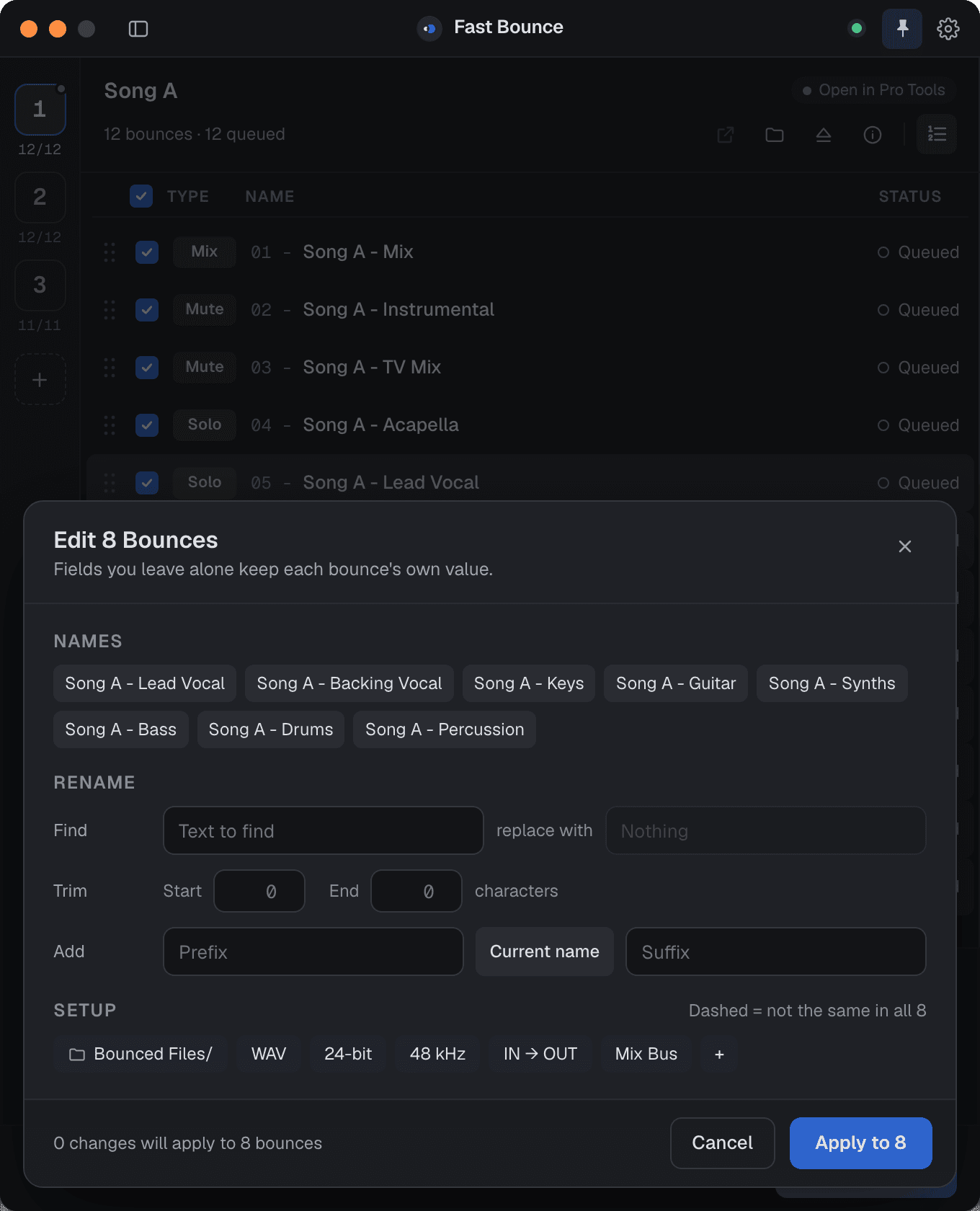Select Song A - TV Mix row name
The image size is (980, 1211).
[x=372, y=368]
